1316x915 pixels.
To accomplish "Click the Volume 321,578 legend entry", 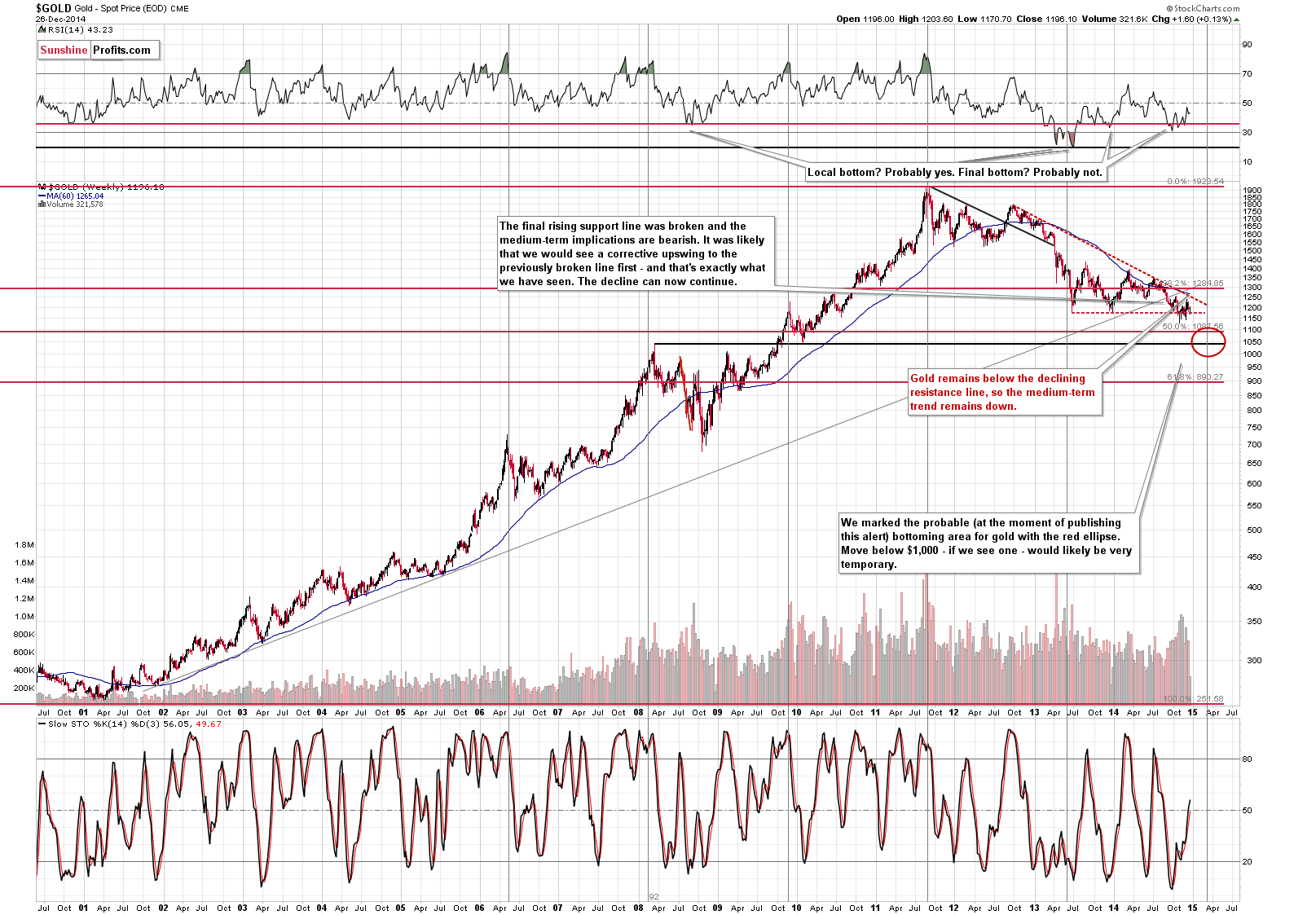I will coord(75,205).
